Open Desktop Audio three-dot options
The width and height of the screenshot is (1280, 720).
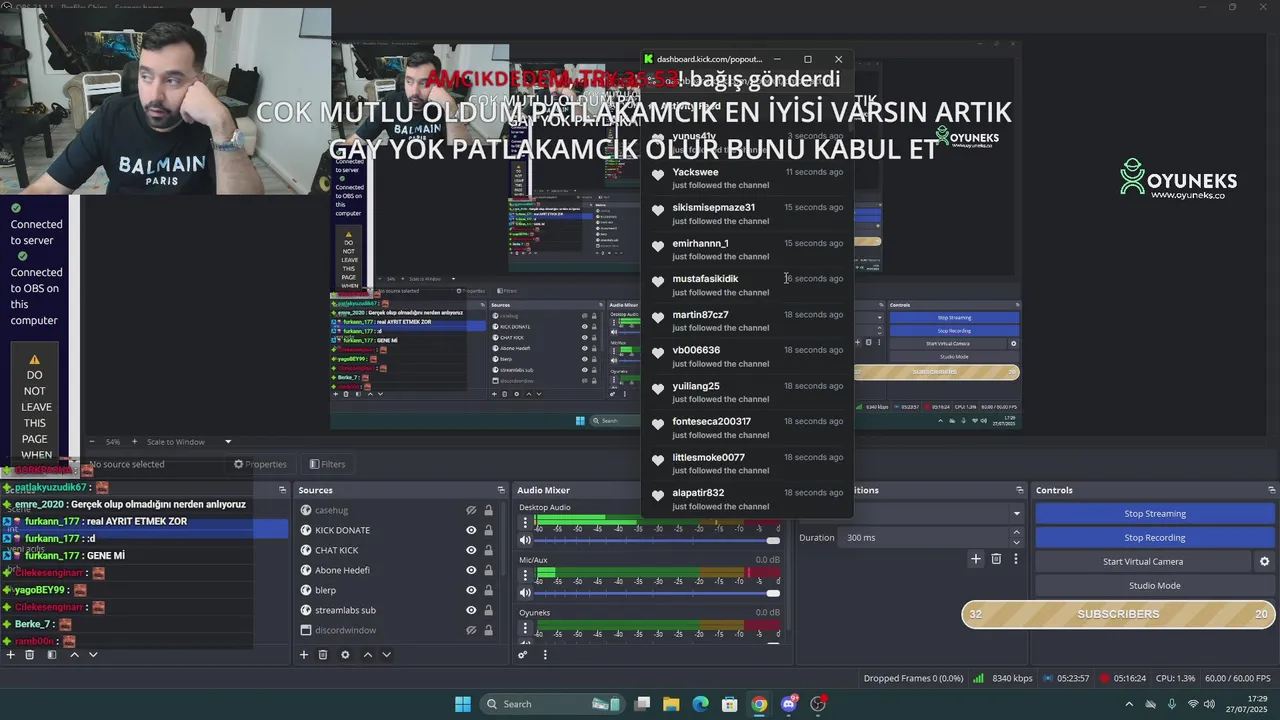(x=525, y=523)
